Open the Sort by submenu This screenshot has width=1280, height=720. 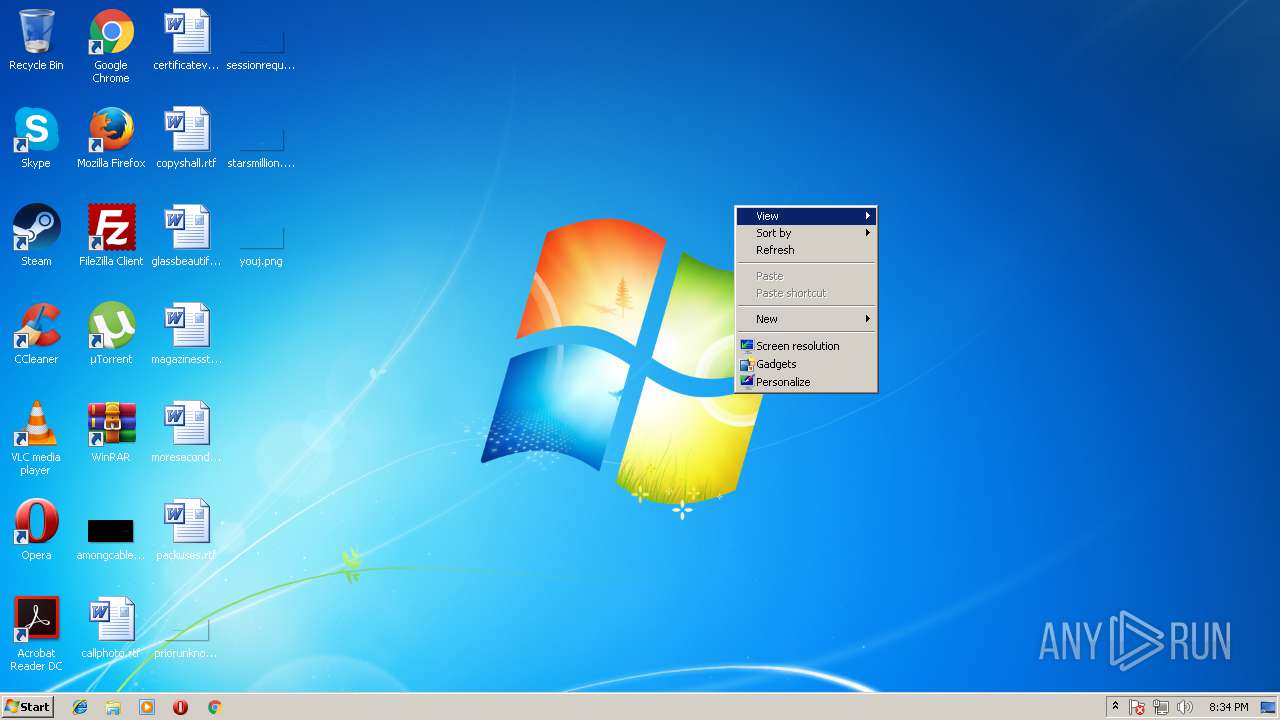coord(806,233)
